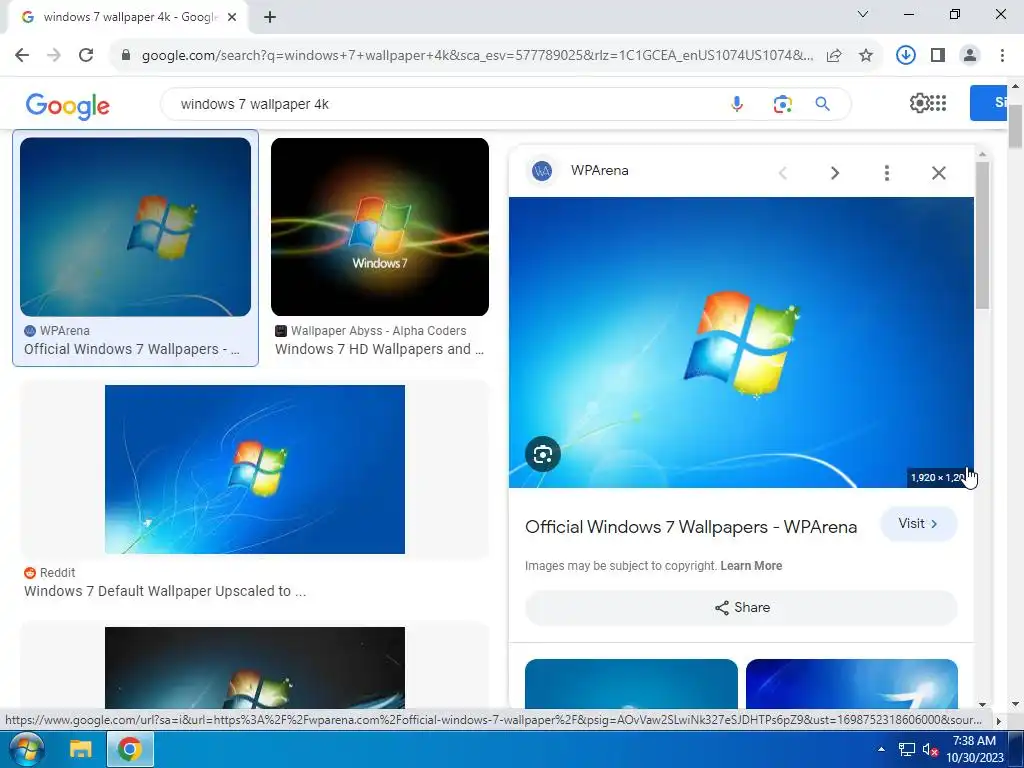
Task: Select the Wallpaper Abyss Windows 7 thumbnail
Action: click(380, 227)
